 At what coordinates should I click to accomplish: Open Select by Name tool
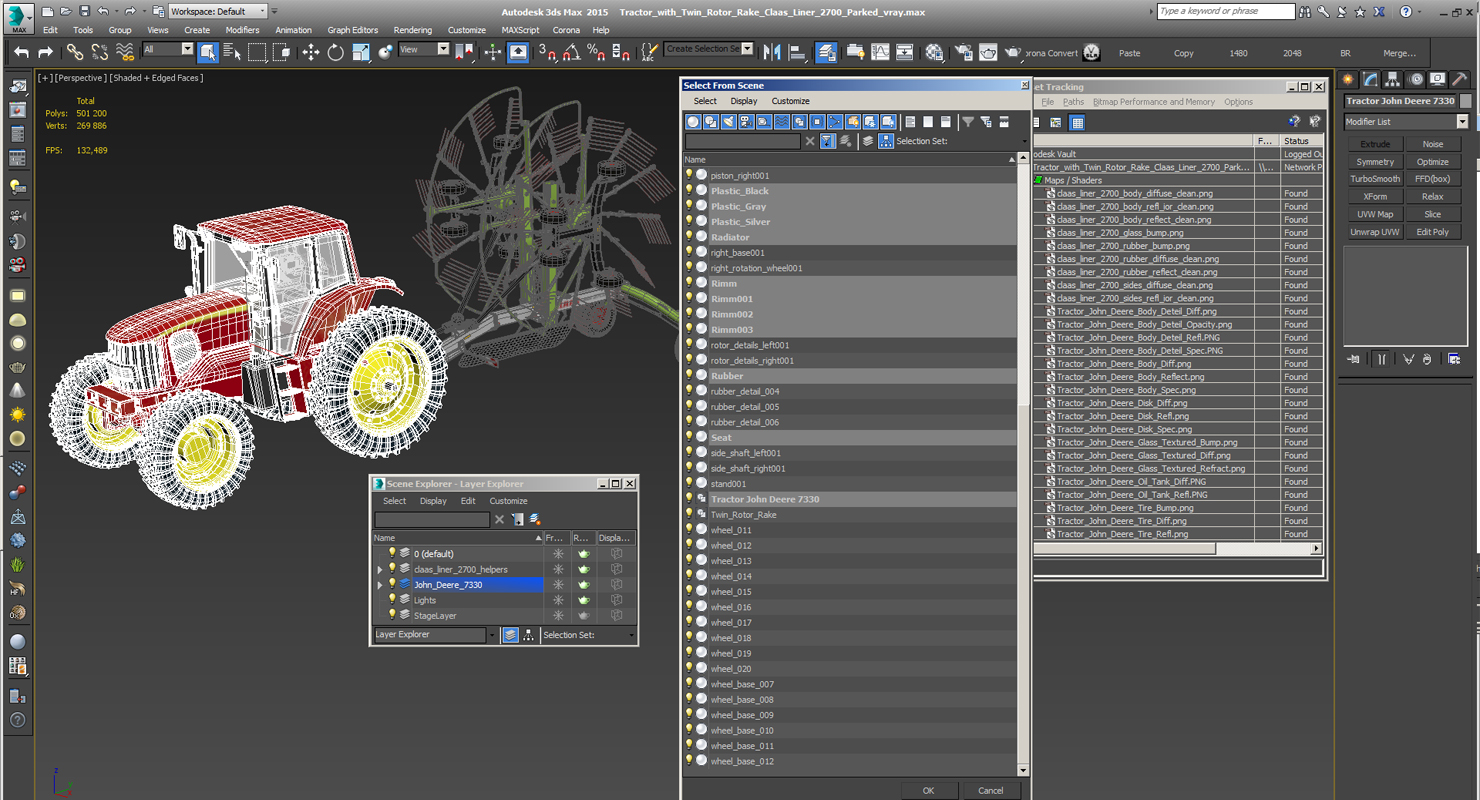coord(232,52)
